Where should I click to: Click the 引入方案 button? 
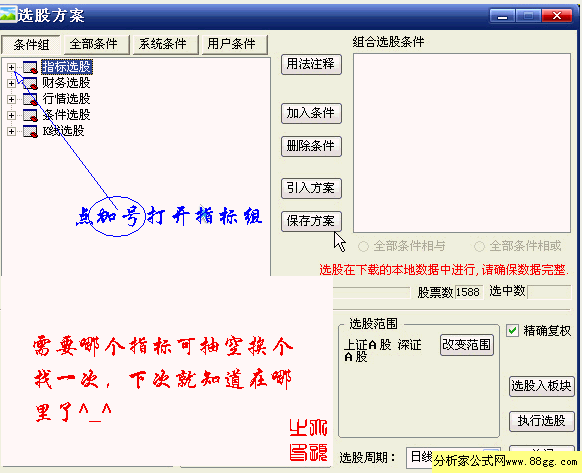click(311, 188)
